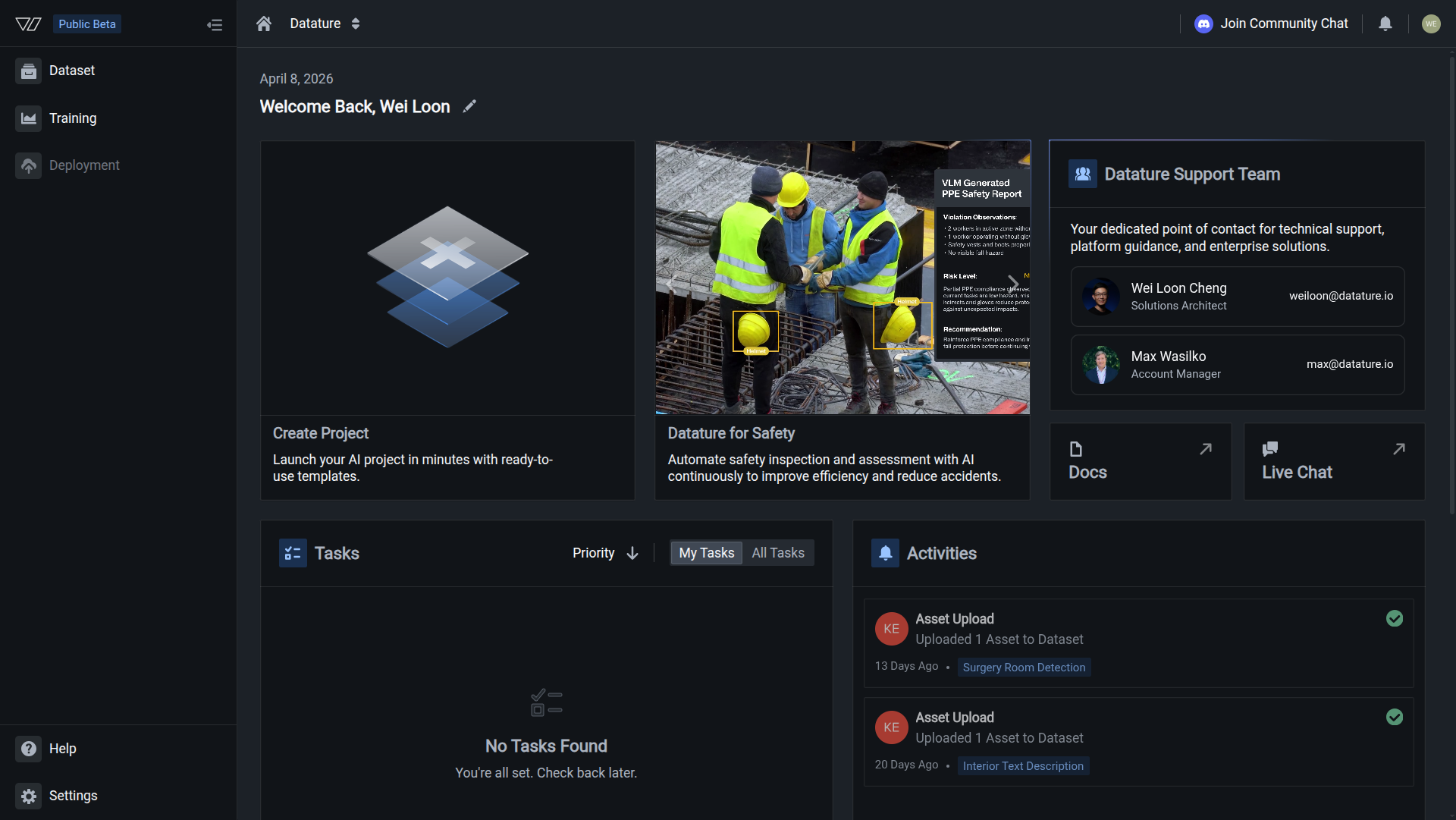Join Community Chat via Discord
This screenshot has height=820, width=1456.
click(1270, 24)
